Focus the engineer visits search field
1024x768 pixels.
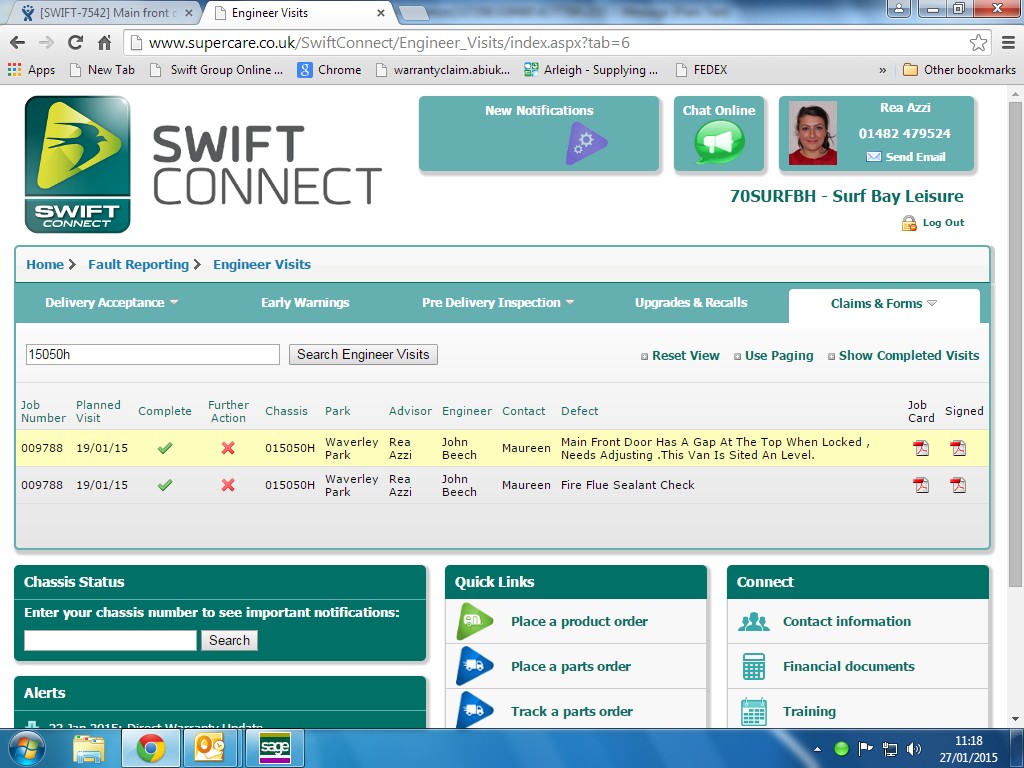[x=152, y=355]
